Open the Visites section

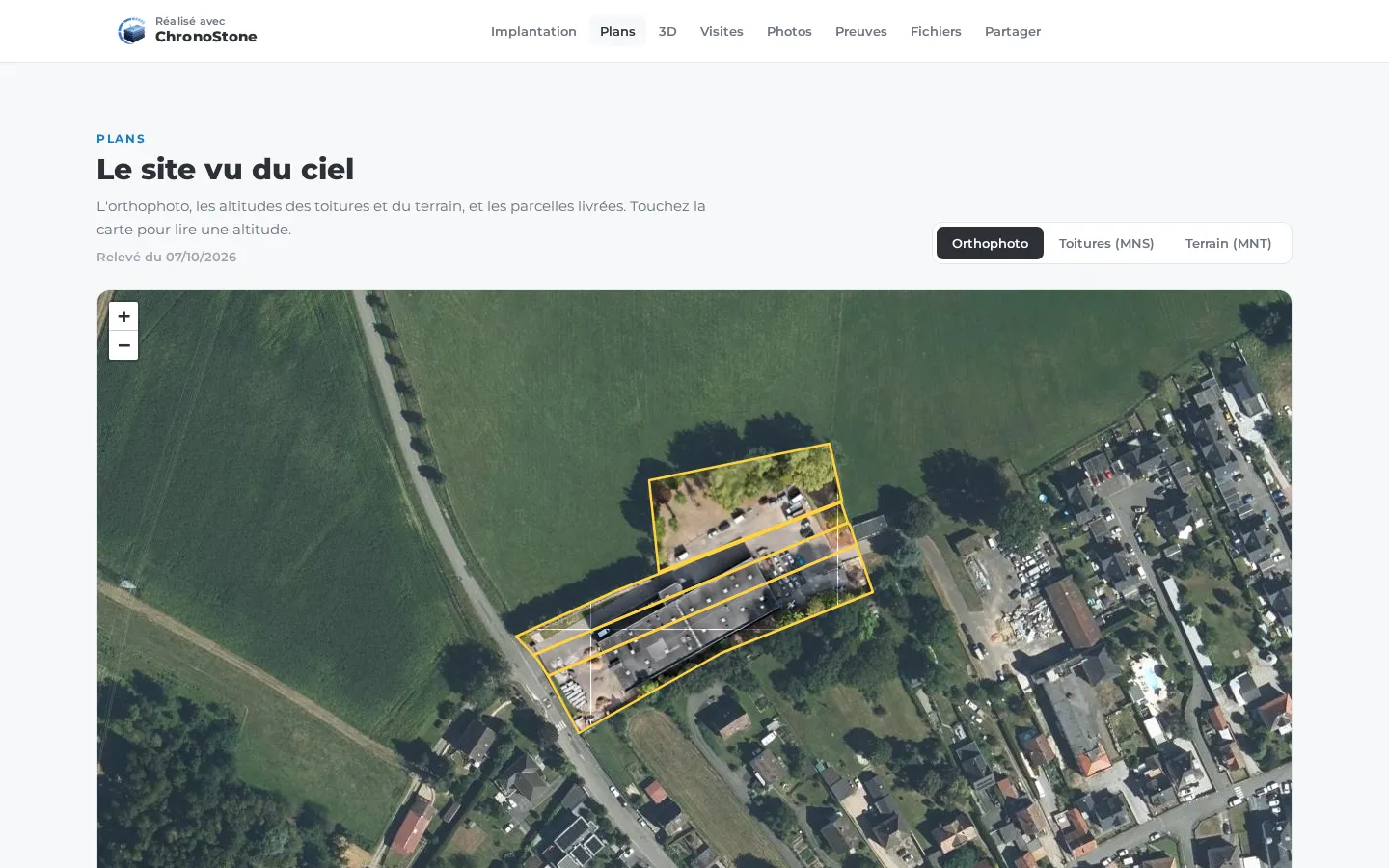tap(722, 31)
